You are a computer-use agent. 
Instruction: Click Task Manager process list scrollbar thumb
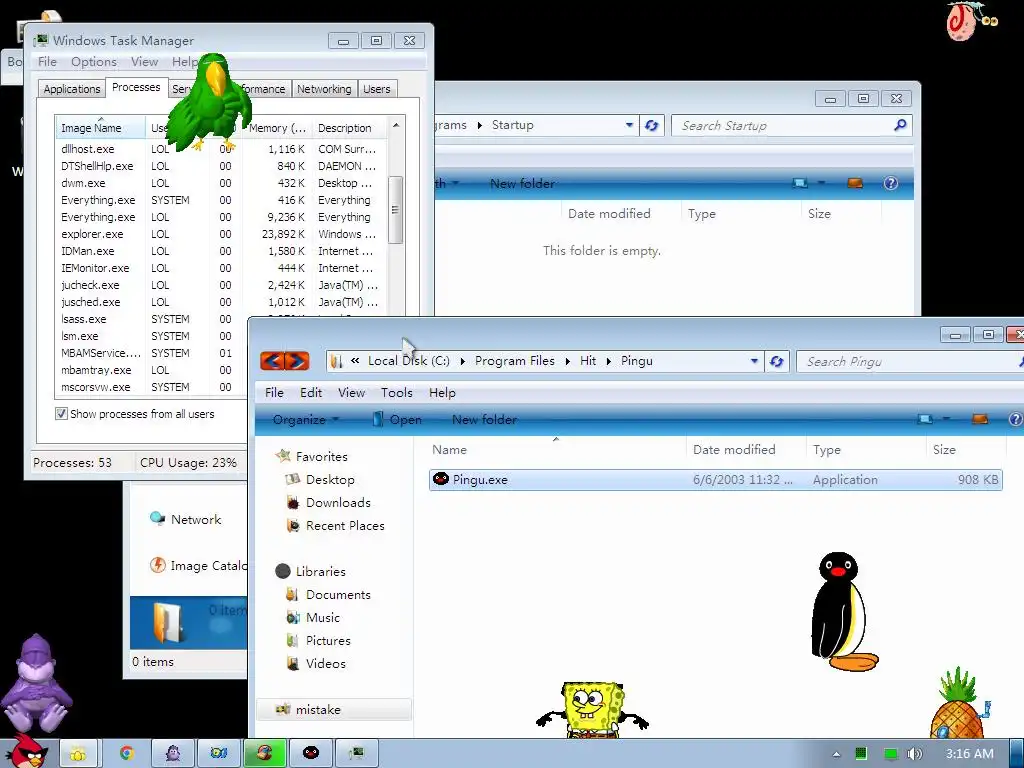(395, 210)
